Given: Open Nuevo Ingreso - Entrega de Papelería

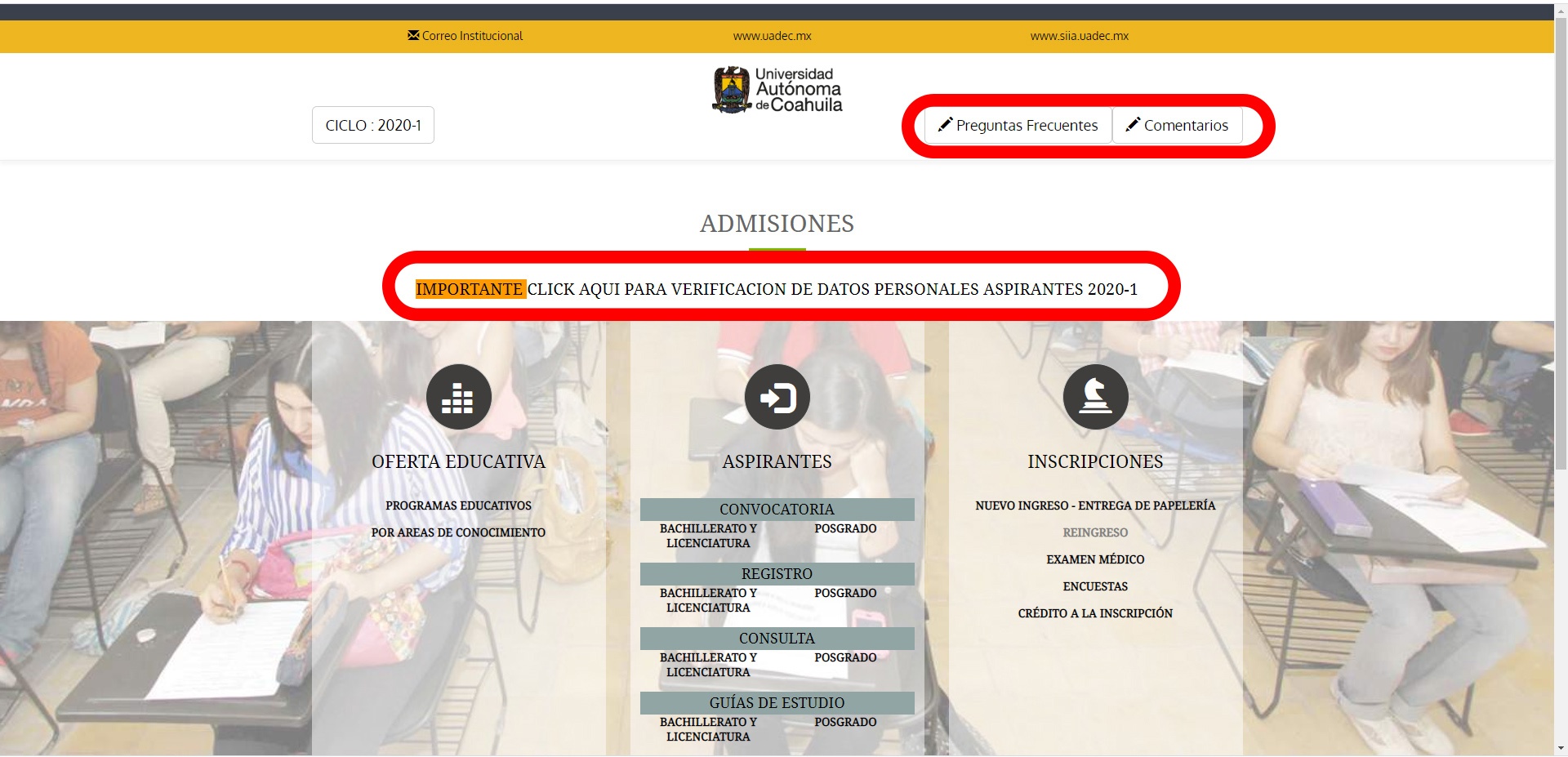Looking at the screenshot, I should click(1095, 505).
